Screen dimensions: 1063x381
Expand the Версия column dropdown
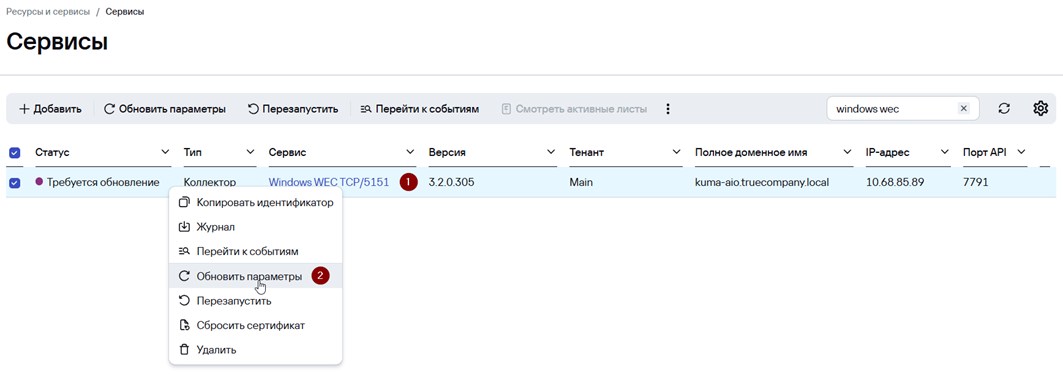(551, 152)
